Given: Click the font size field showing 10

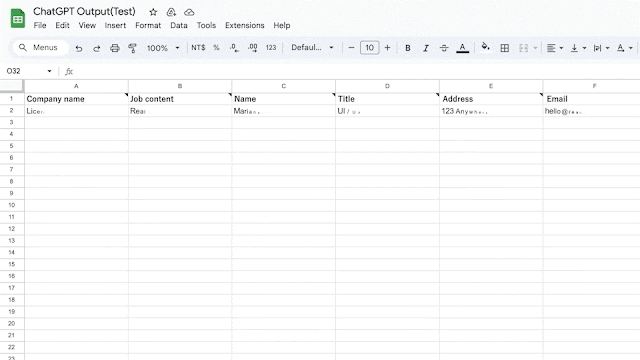Looking at the screenshot, I should 369,48.
